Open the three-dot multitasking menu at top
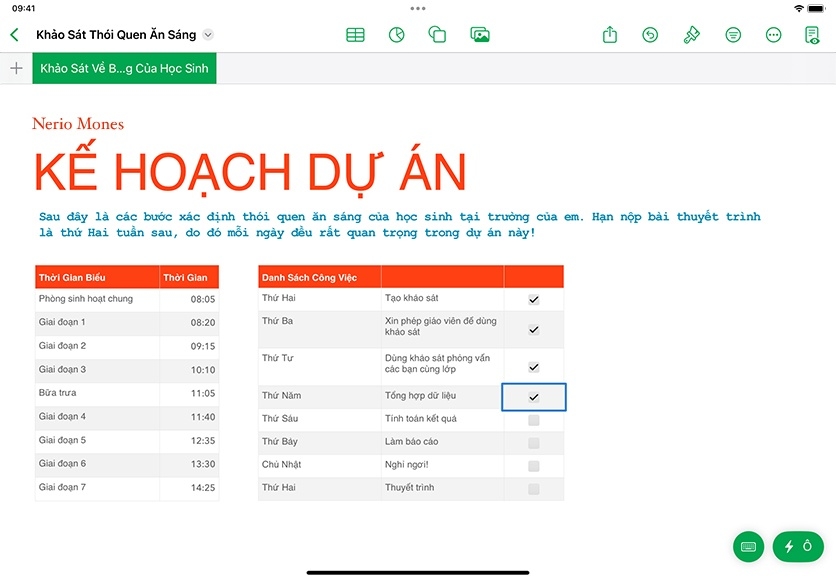836x580 pixels. [418, 8]
